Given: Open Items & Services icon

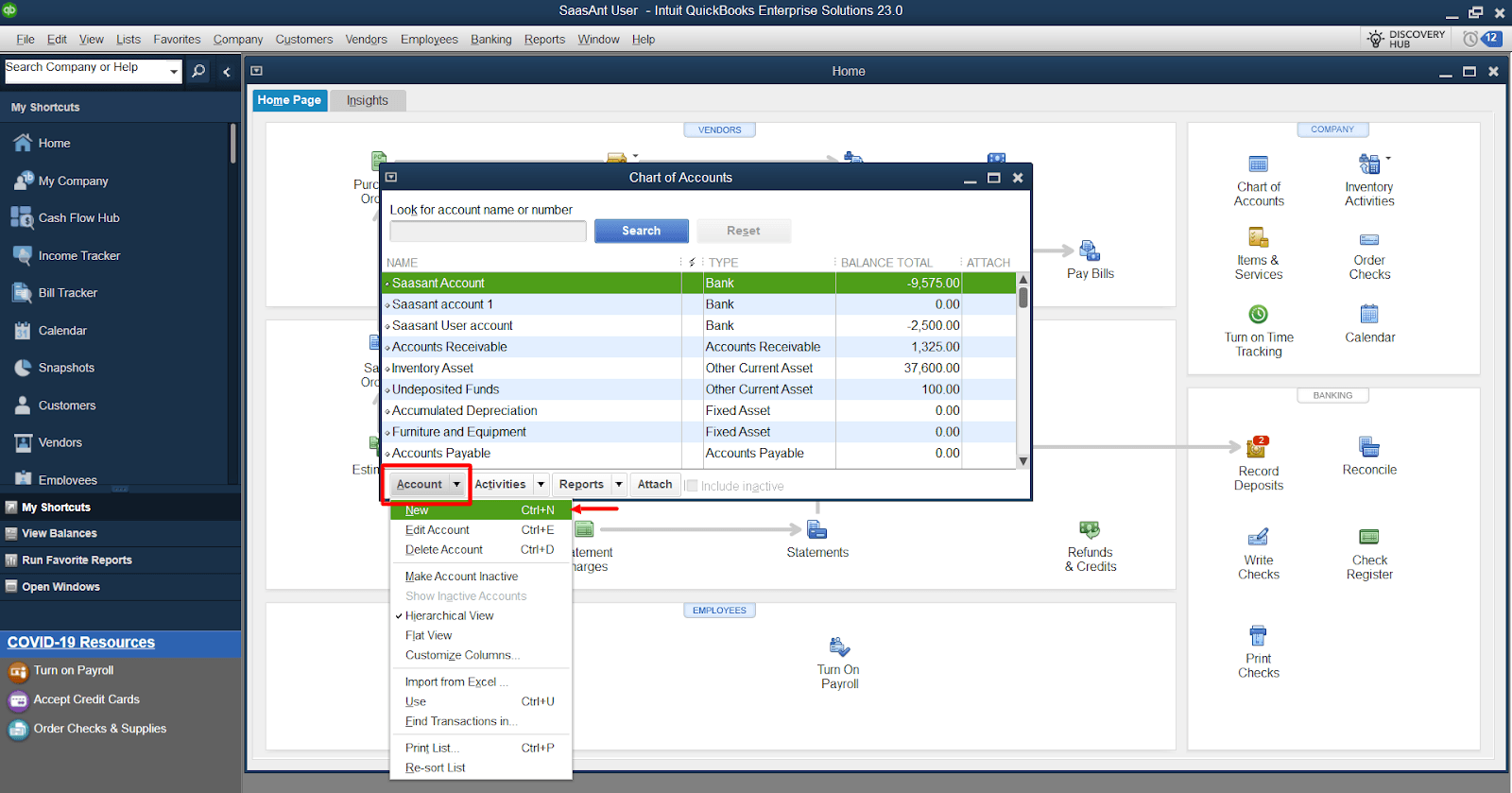Looking at the screenshot, I should coord(1258,236).
